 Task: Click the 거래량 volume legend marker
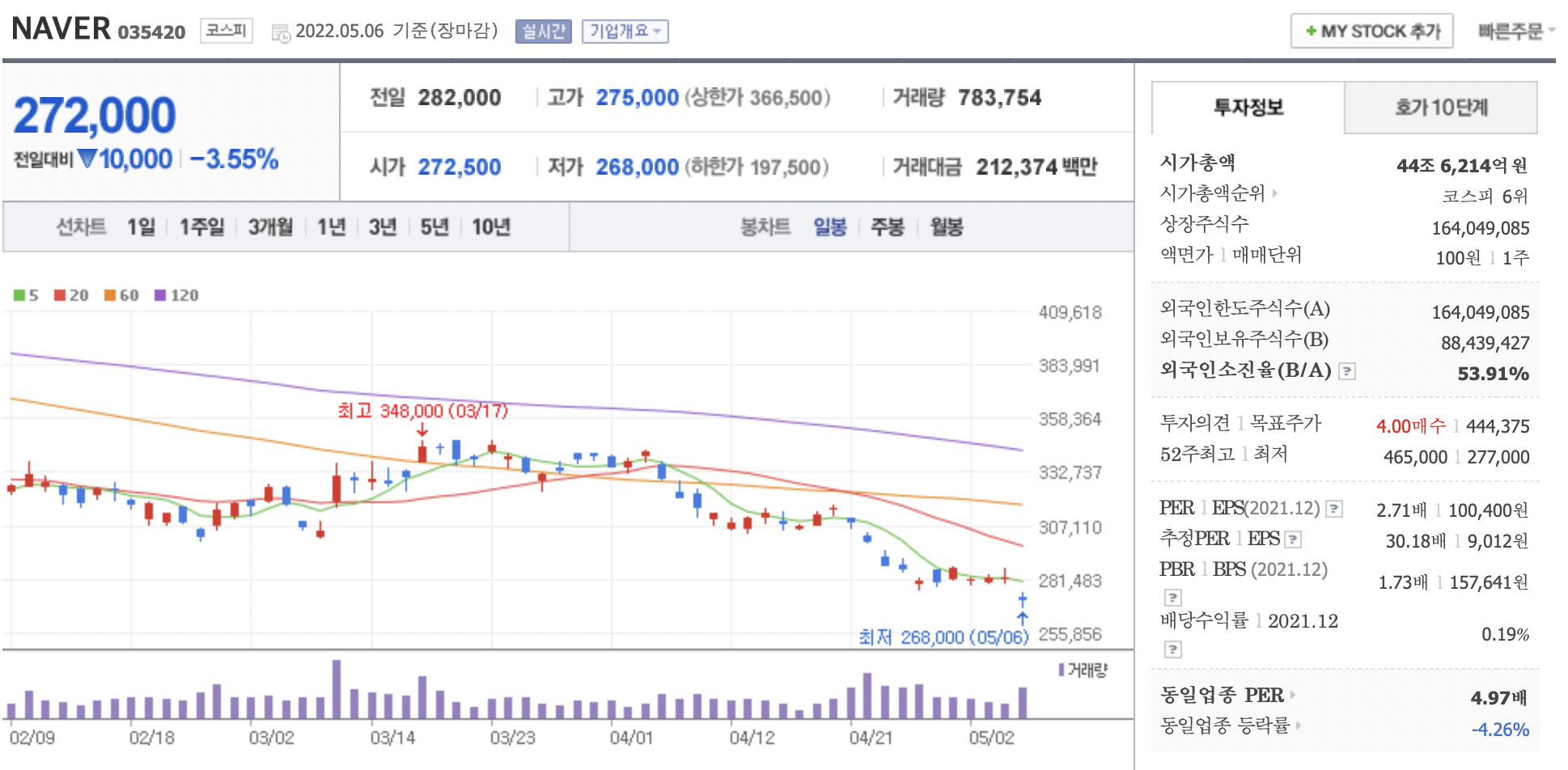point(1062,670)
